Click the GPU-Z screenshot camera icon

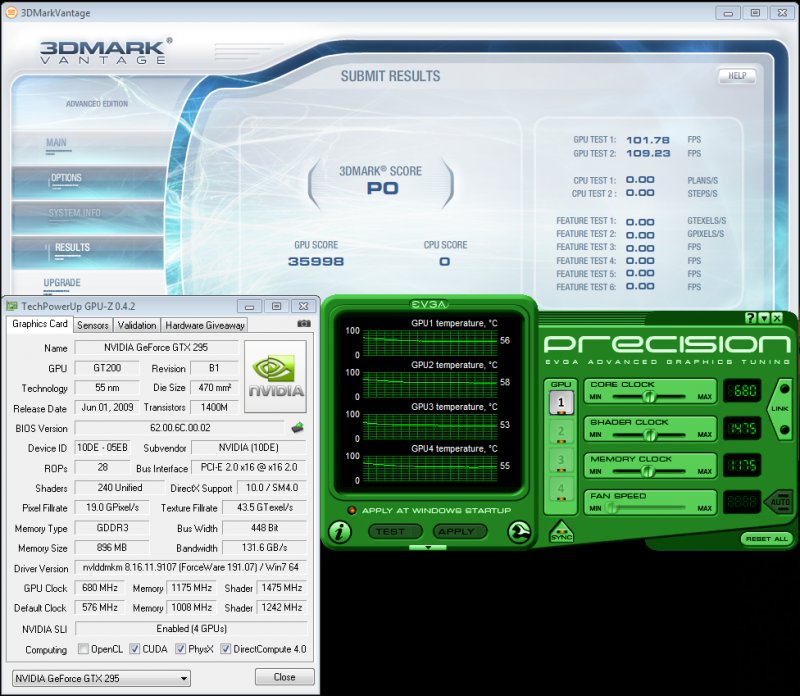click(304, 324)
